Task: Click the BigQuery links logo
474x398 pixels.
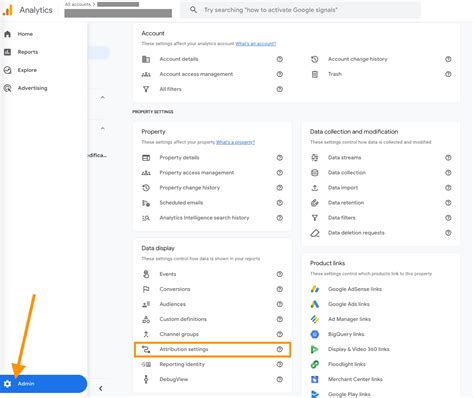Action: tap(315, 334)
